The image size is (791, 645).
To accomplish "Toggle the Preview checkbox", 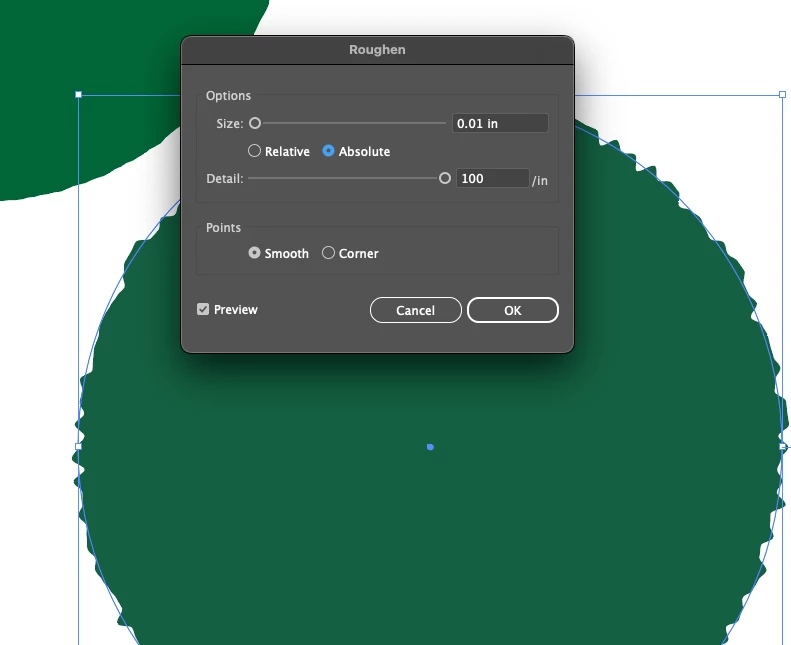I will (x=203, y=309).
